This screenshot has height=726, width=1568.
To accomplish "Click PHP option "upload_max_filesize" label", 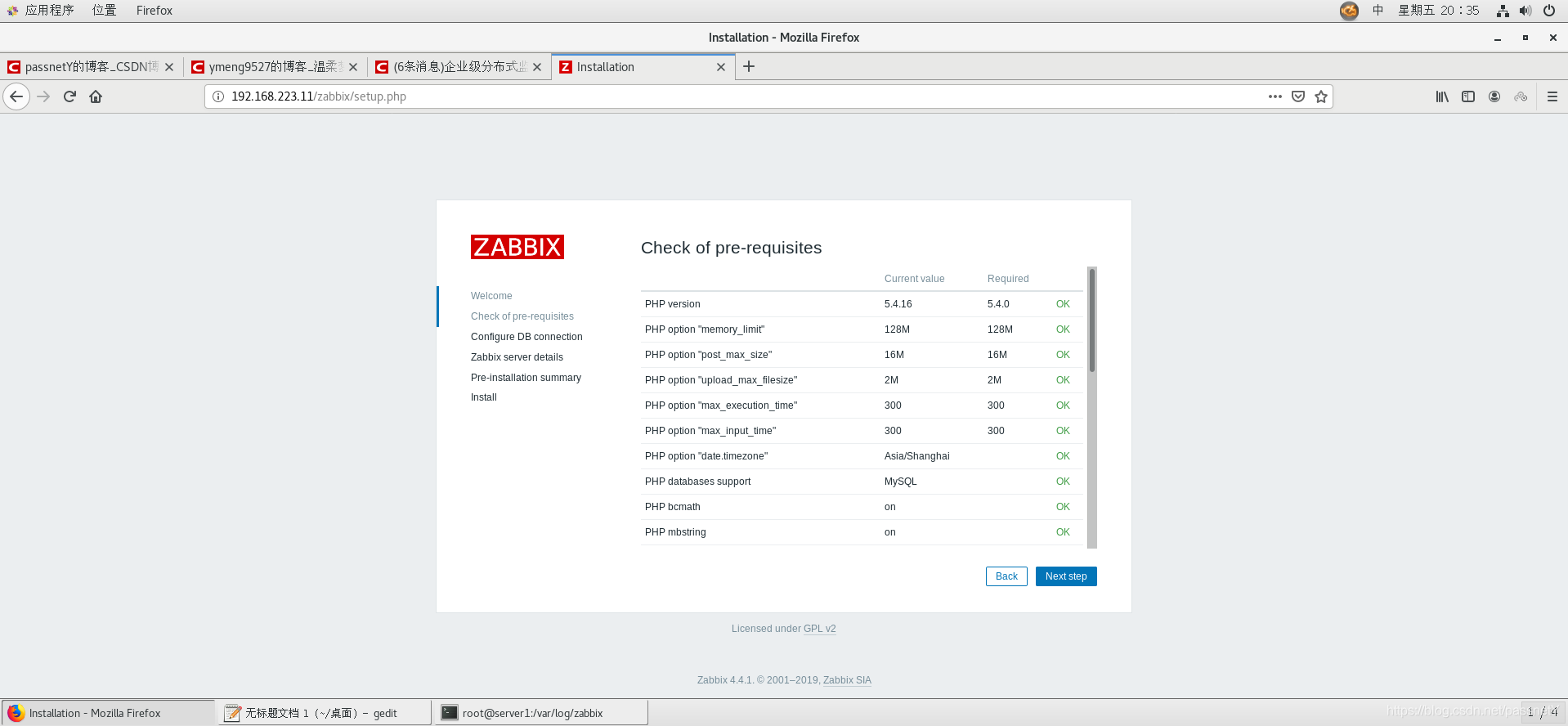I will 721,380.
